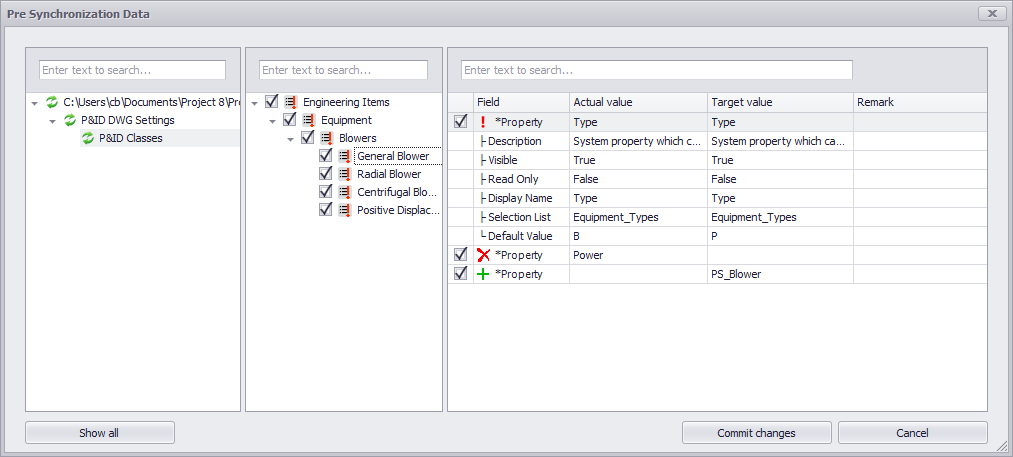This screenshot has width=1013, height=457.
Task: Select the P&ID DWG Settings tree item
Action: [x=128, y=120]
